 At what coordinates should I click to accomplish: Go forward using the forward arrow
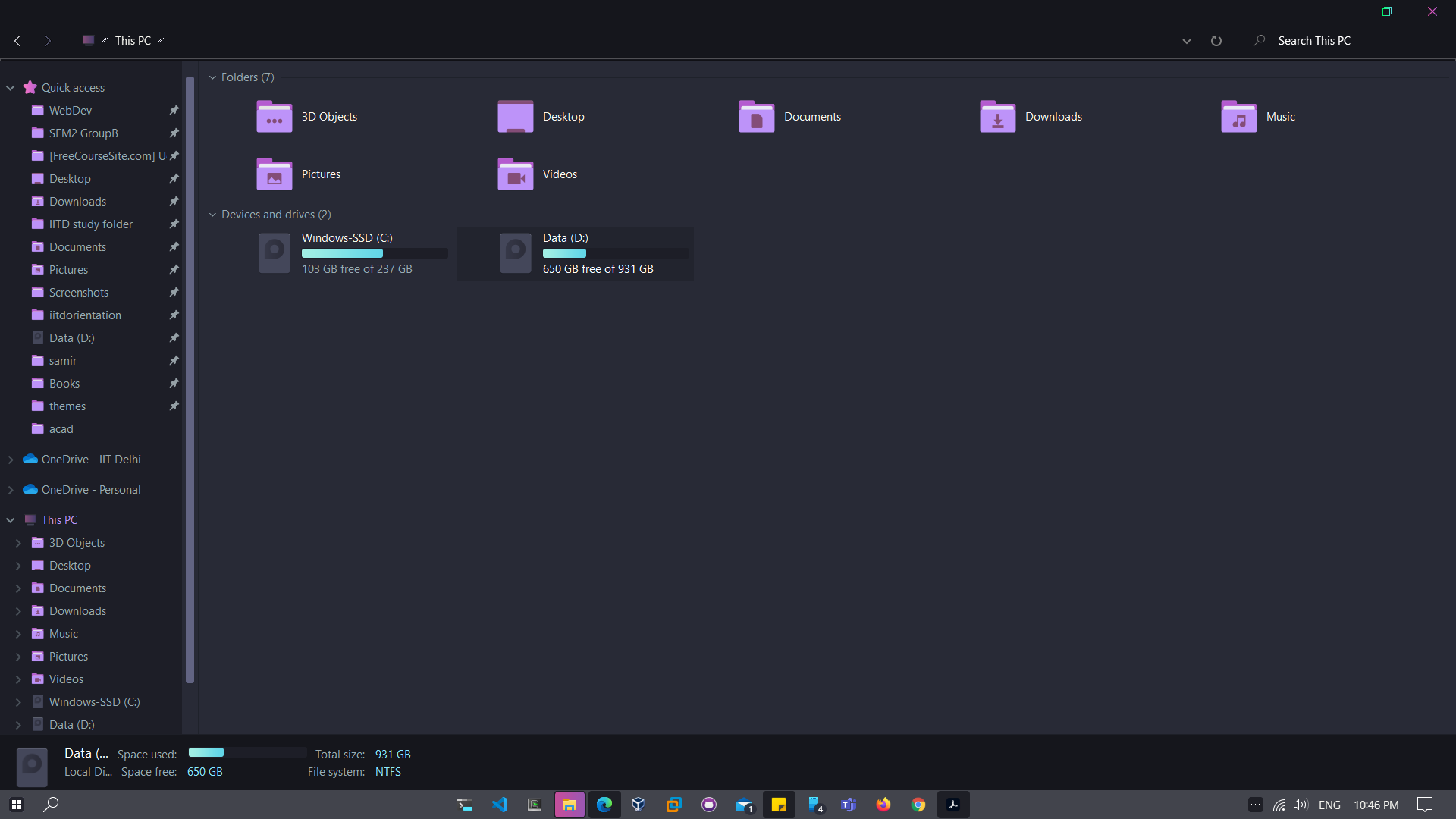(x=48, y=41)
